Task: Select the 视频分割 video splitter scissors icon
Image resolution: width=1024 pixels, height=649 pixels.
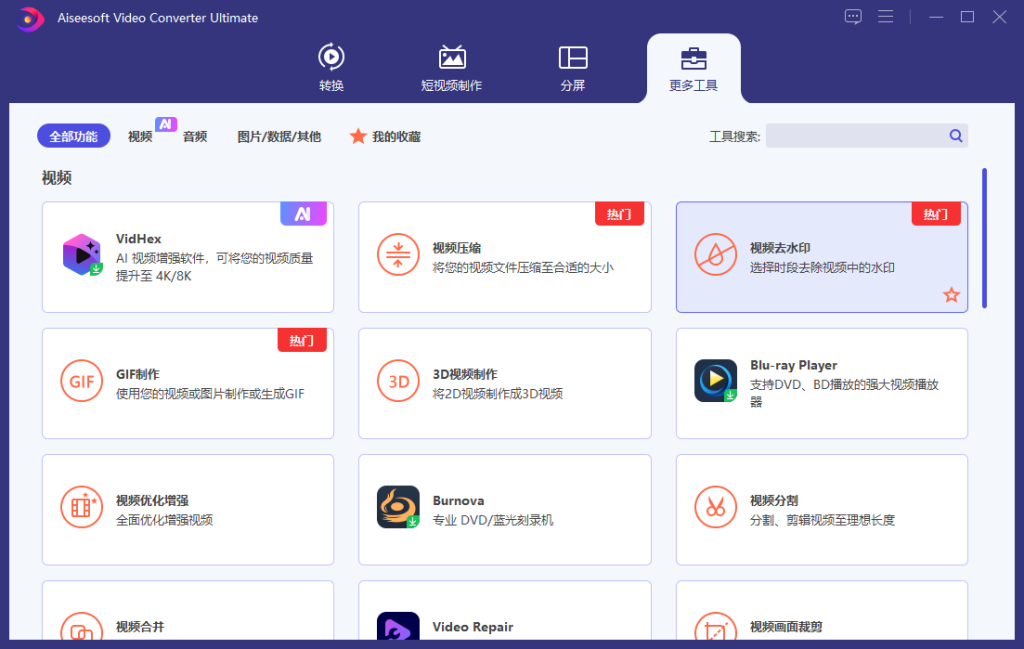Action: (x=715, y=507)
